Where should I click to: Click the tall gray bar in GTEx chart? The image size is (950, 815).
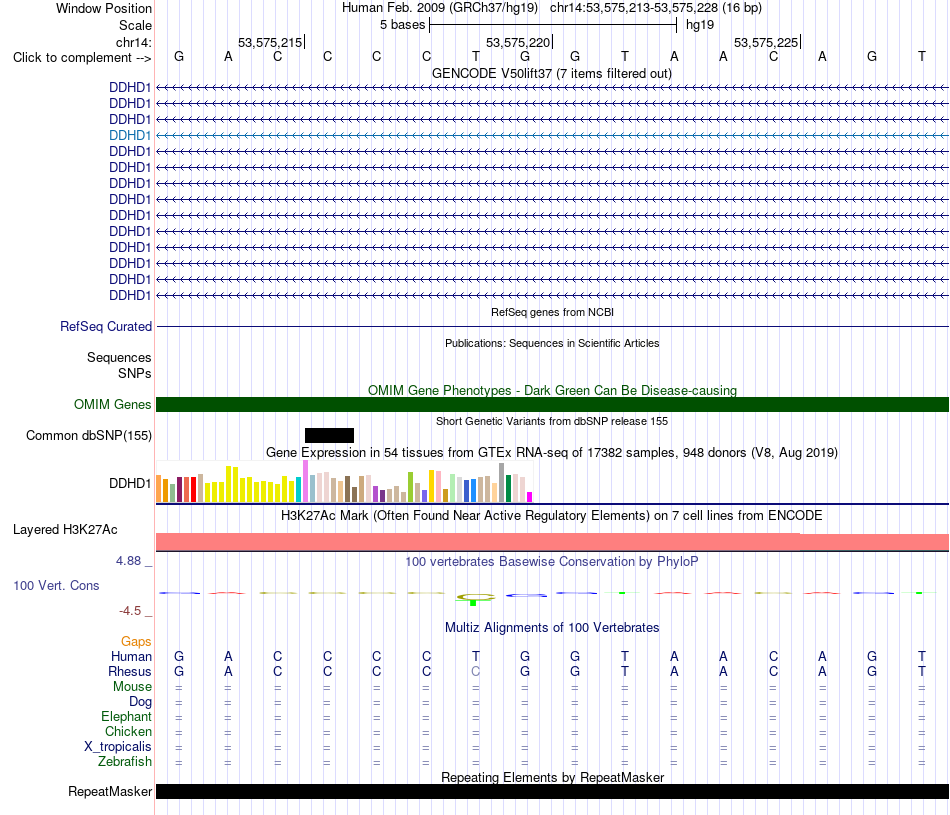point(502,482)
